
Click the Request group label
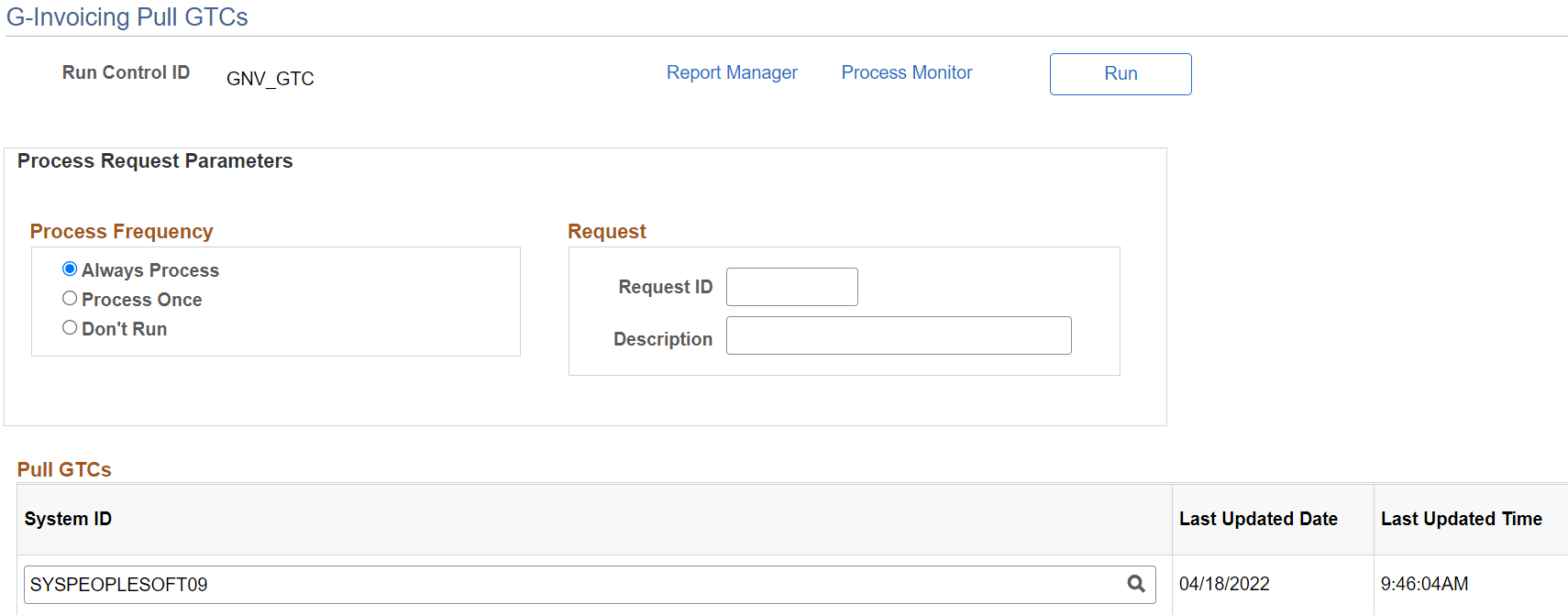607,232
